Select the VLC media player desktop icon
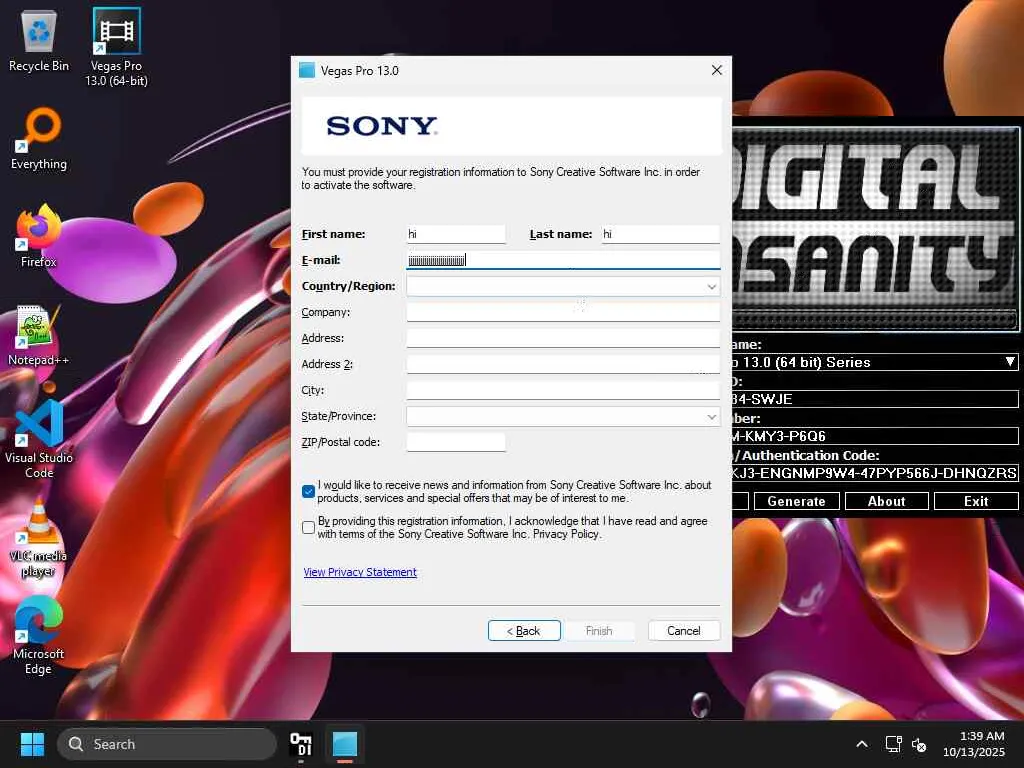 39,538
